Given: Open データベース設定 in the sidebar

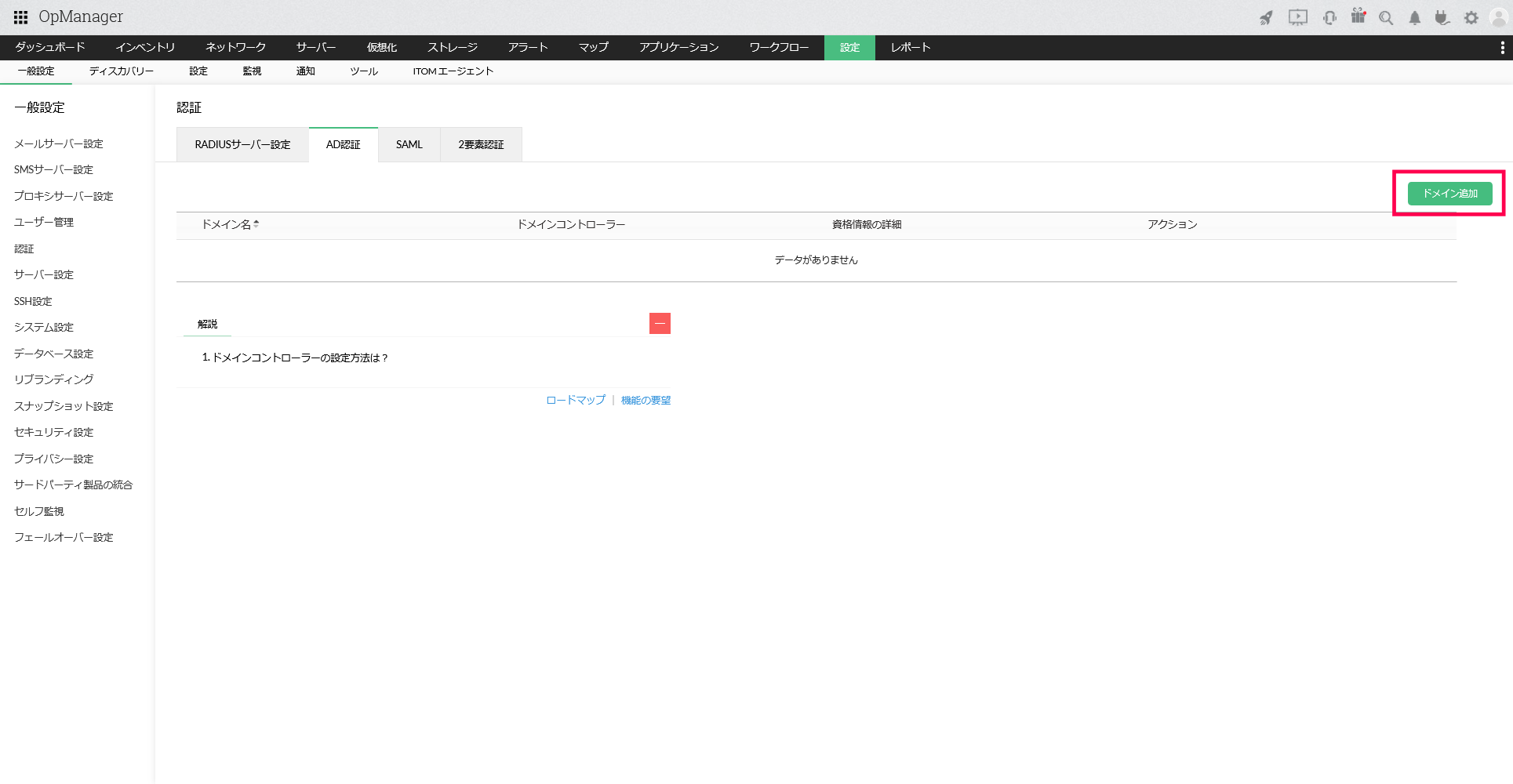Looking at the screenshot, I should coord(53,354).
